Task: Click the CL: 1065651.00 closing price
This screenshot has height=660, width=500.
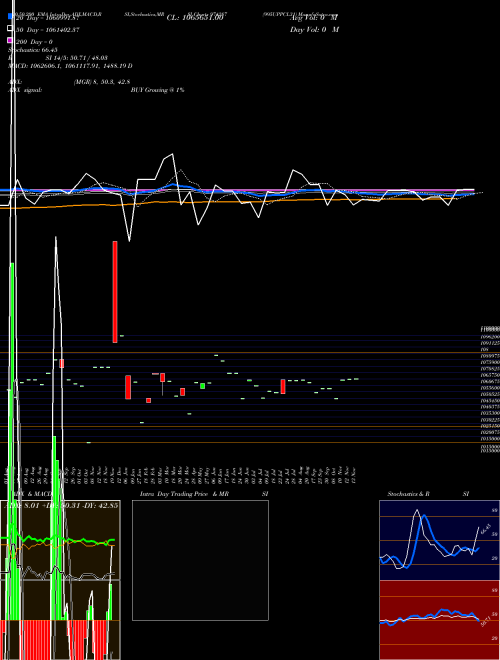Action: [x=194, y=18]
